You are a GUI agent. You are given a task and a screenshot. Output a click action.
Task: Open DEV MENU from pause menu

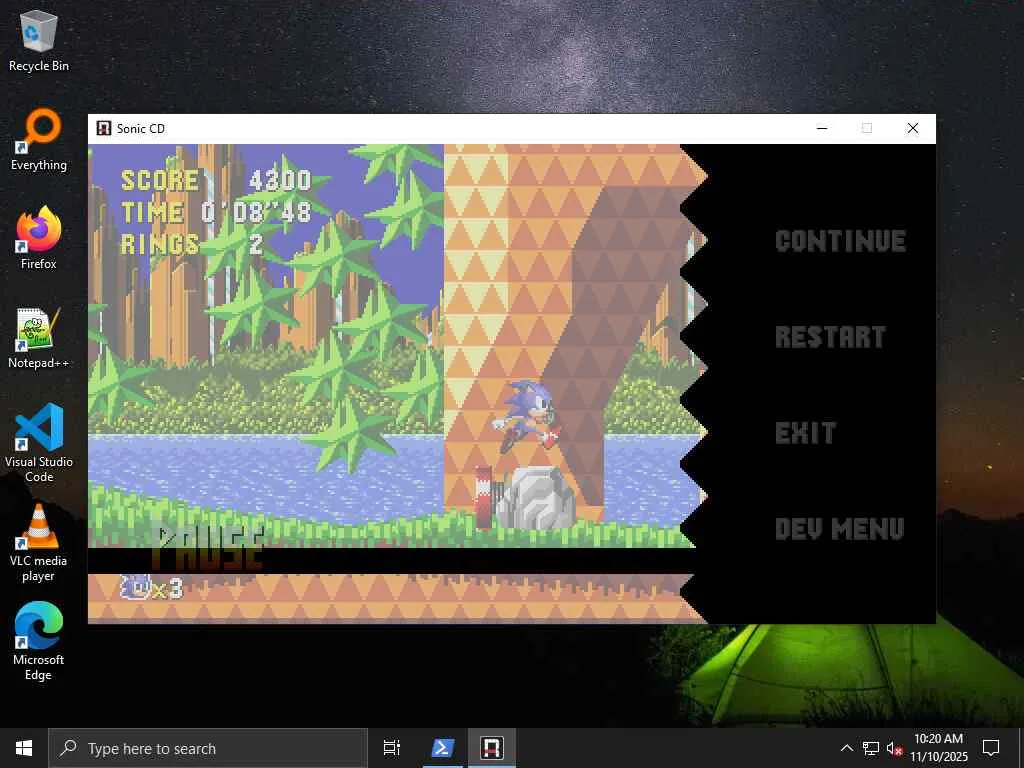click(x=839, y=528)
